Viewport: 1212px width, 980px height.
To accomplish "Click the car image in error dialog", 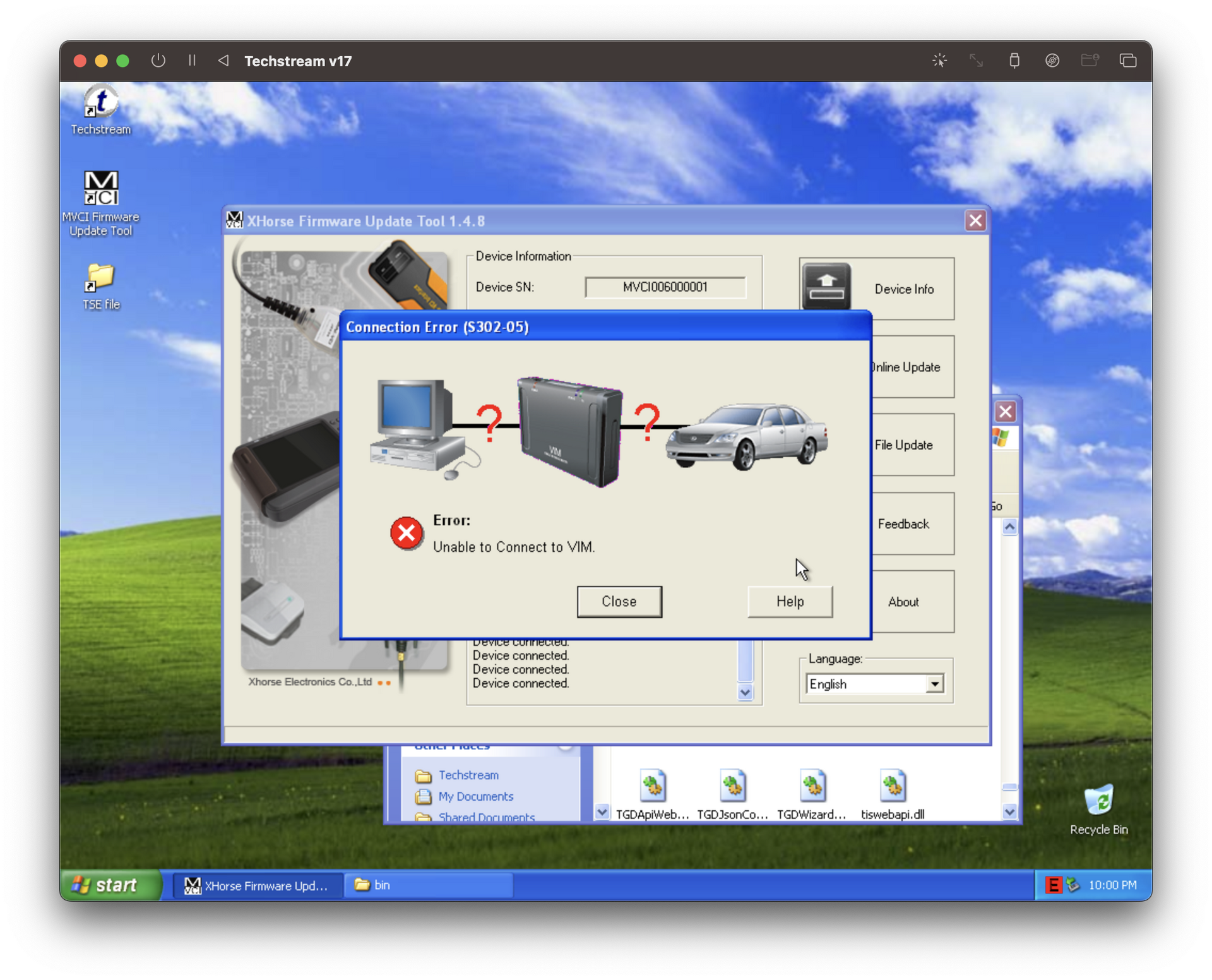I will click(747, 437).
